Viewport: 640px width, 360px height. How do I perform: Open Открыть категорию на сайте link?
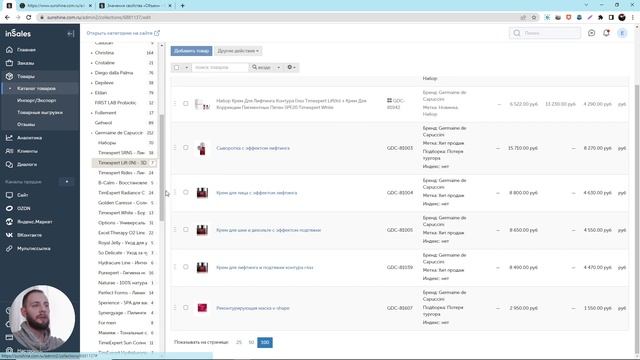(x=119, y=33)
